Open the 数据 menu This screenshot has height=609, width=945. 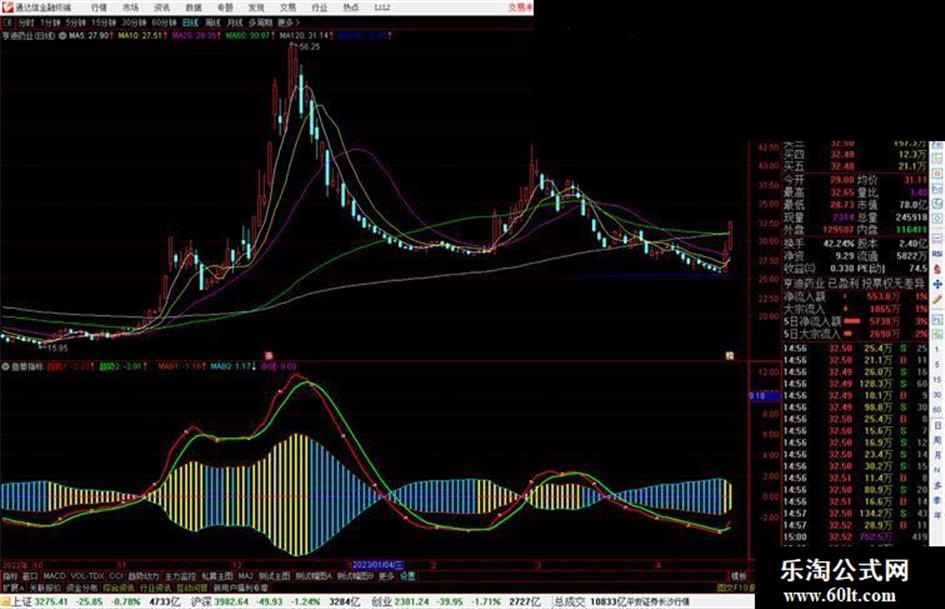193,7
